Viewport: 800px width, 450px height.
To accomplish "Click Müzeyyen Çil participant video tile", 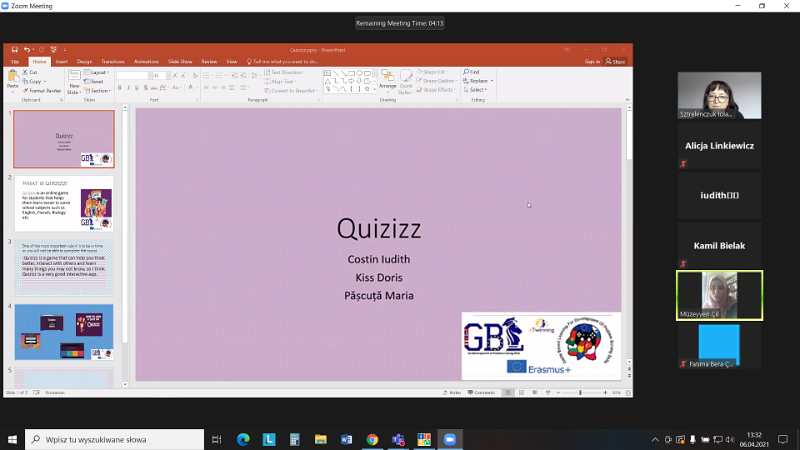I will pos(719,295).
